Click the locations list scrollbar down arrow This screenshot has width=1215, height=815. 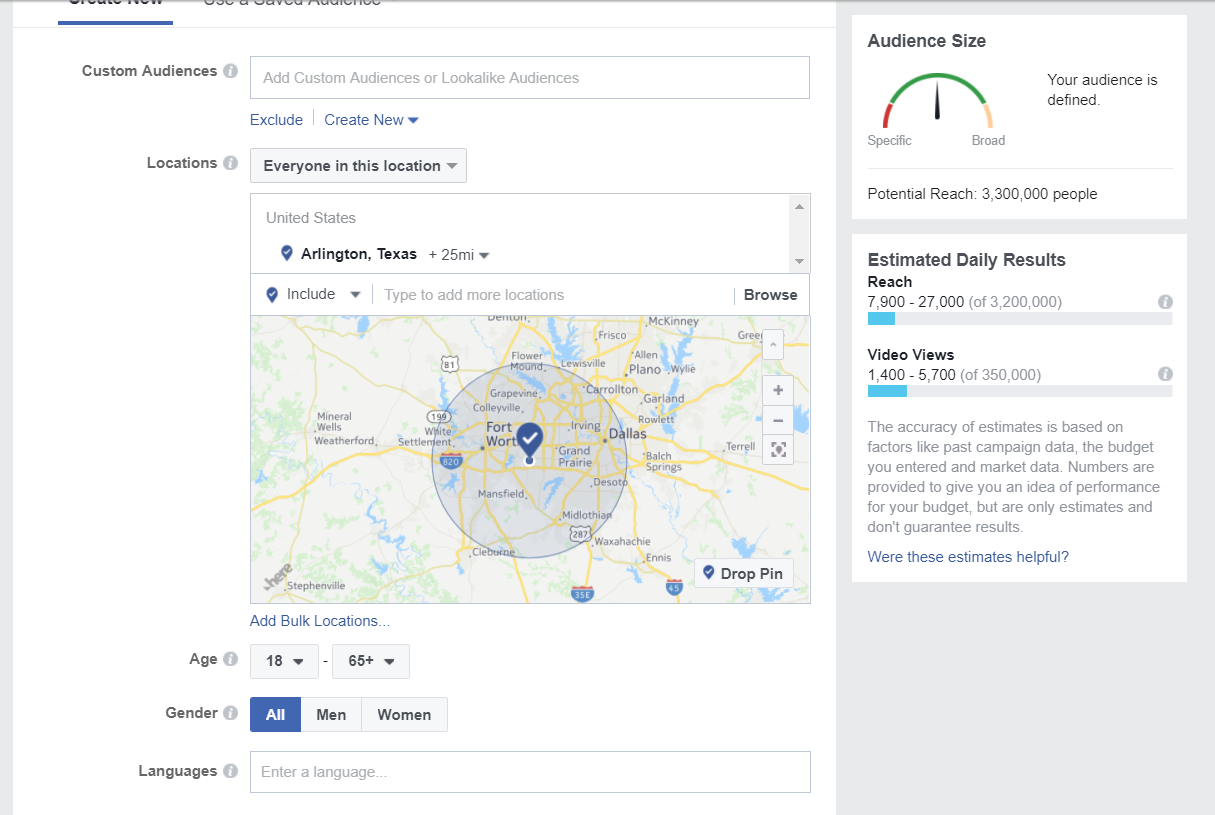[x=799, y=260]
